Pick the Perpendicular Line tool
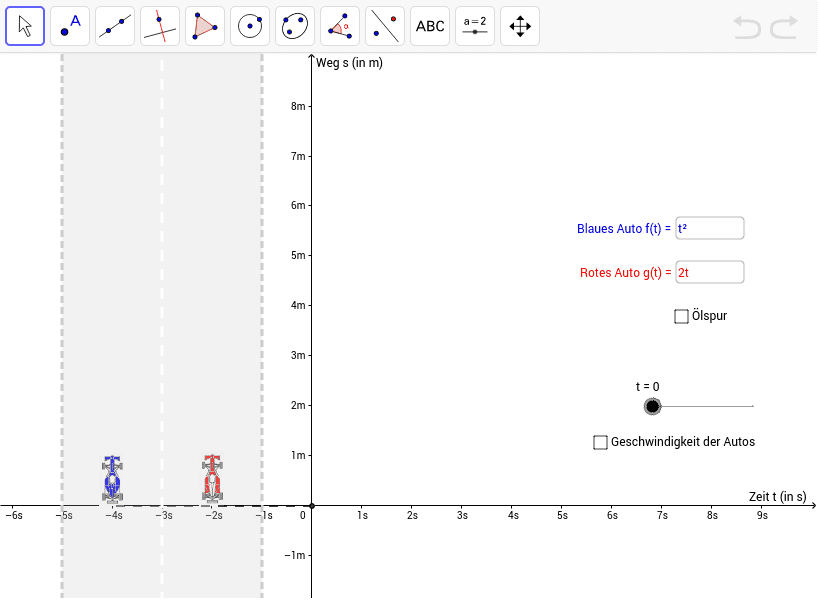Screen dimensions: 818x600 [x=160, y=26]
